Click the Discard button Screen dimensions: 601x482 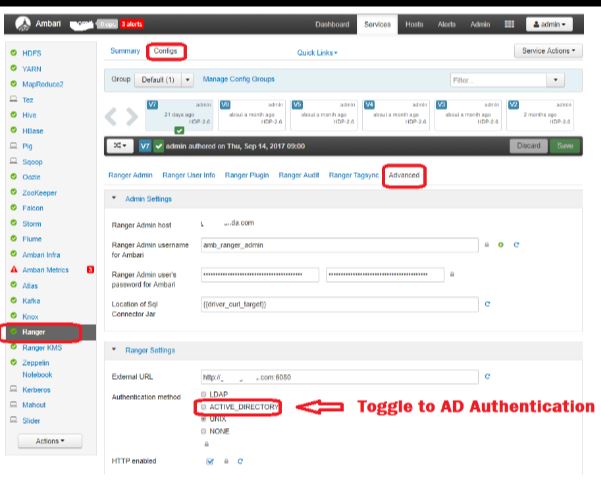click(x=529, y=146)
